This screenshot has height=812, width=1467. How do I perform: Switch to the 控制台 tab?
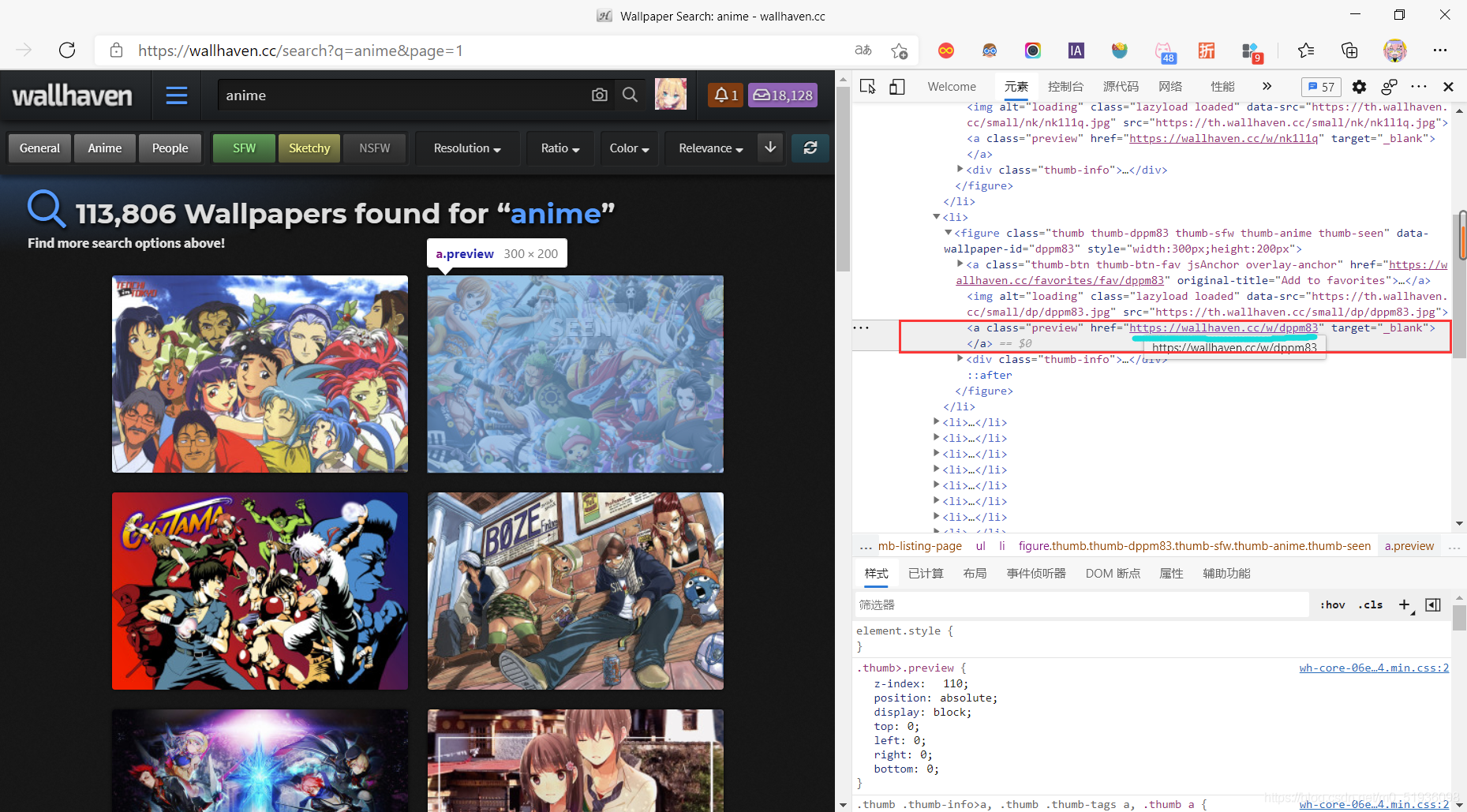pos(1065,87)
